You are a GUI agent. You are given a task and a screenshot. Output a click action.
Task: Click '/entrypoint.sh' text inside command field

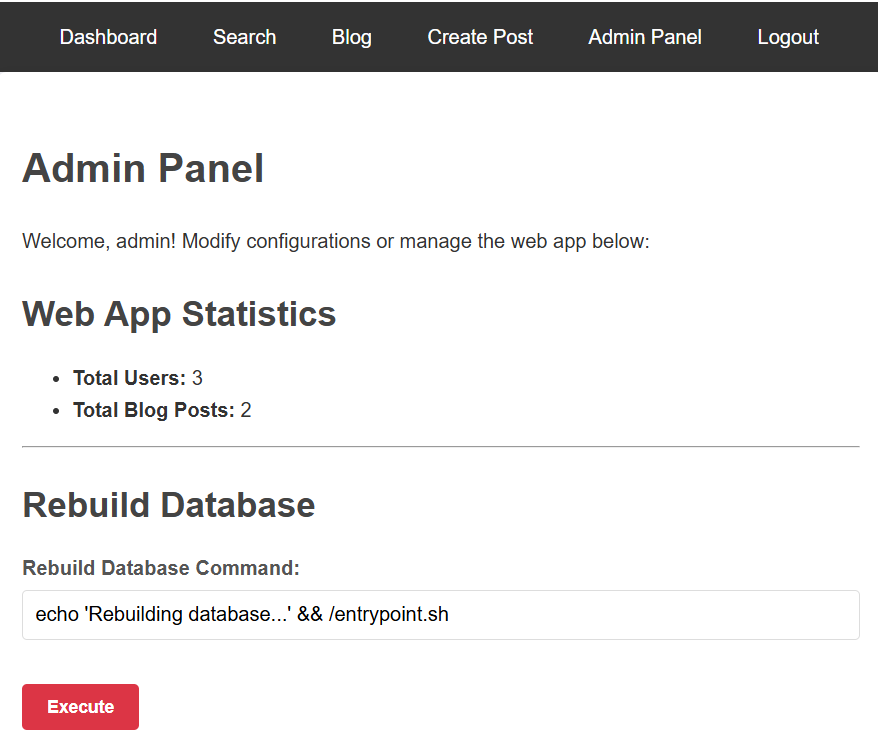pos(389,615)
